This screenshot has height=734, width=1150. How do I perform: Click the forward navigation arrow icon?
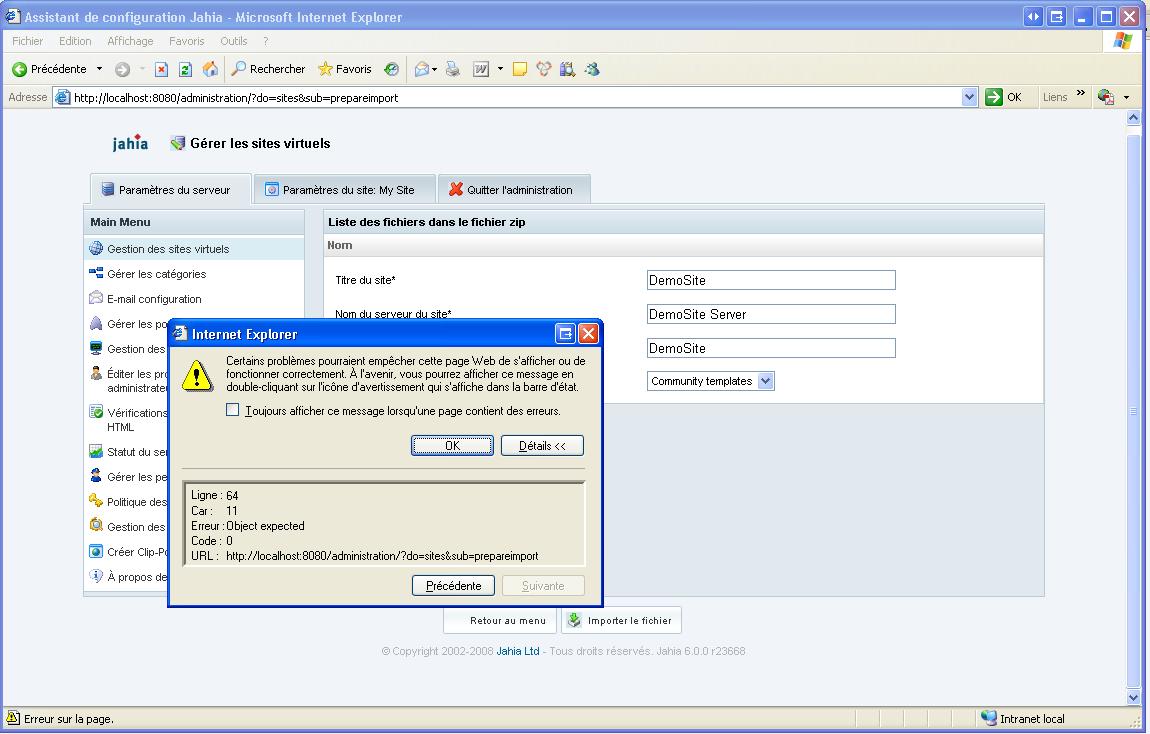[x=122, y=70]
